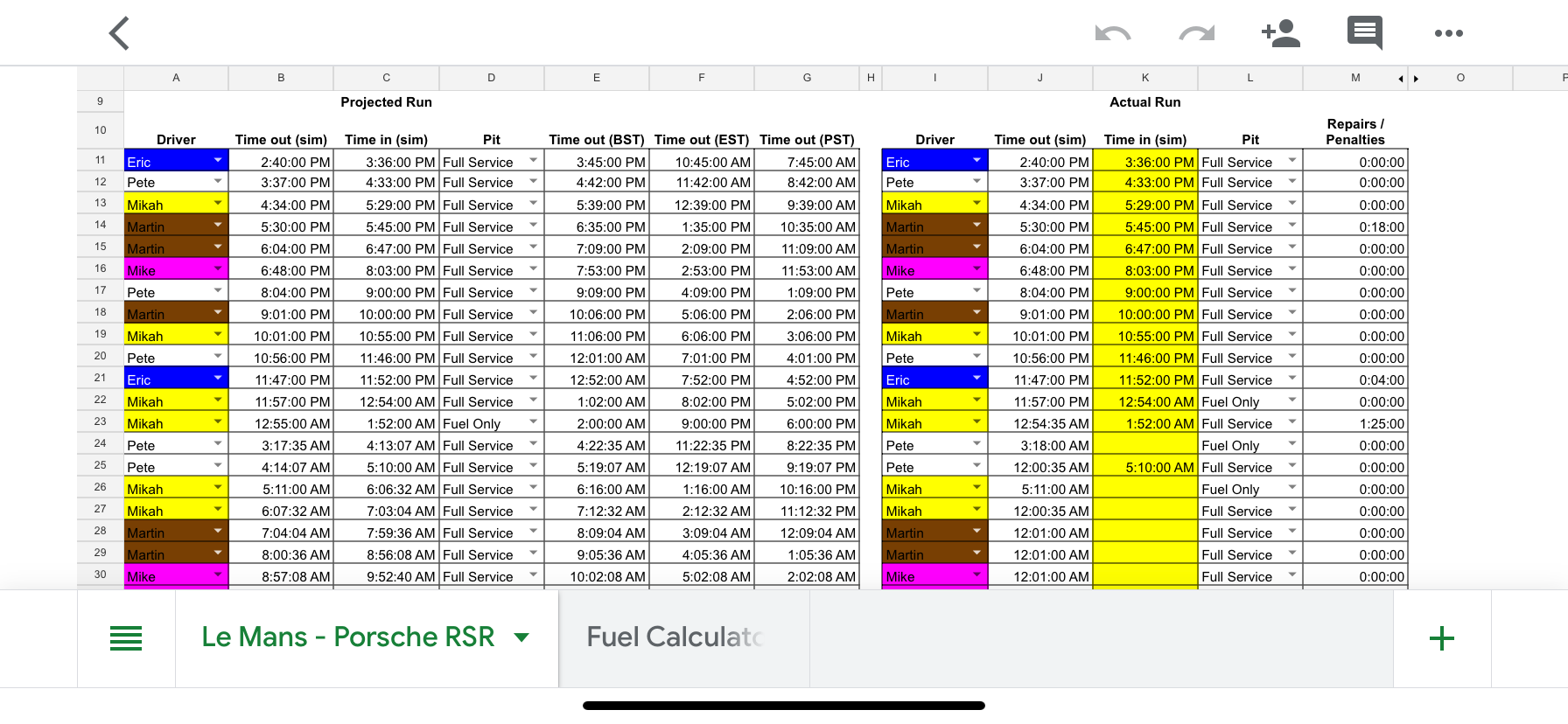Select cell 11:22:35 PM in EST column
The width and height of the screenshot is (1568, 724).
tap(702, 445)
